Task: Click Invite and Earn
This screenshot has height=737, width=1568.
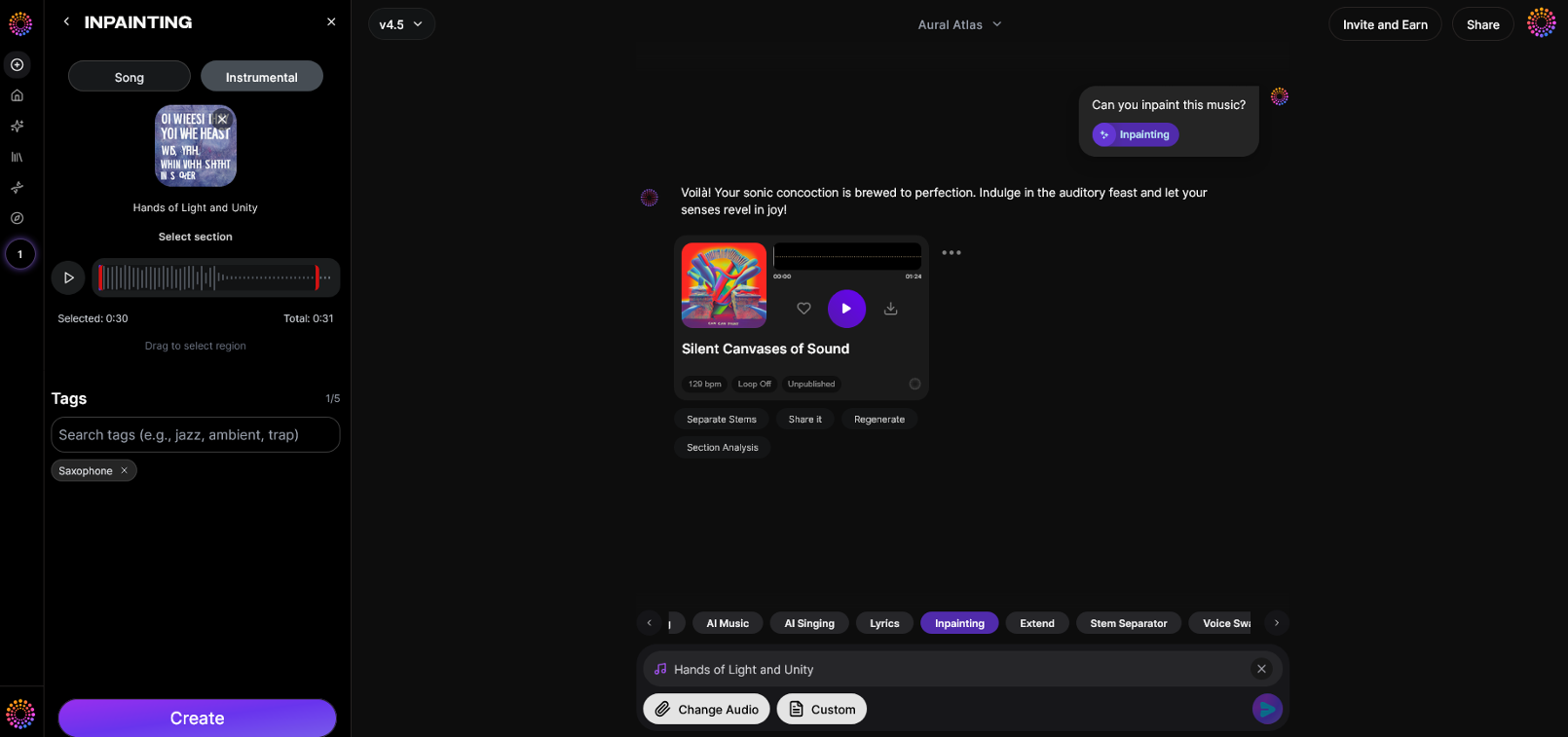Action: [x=1385, y=24]
